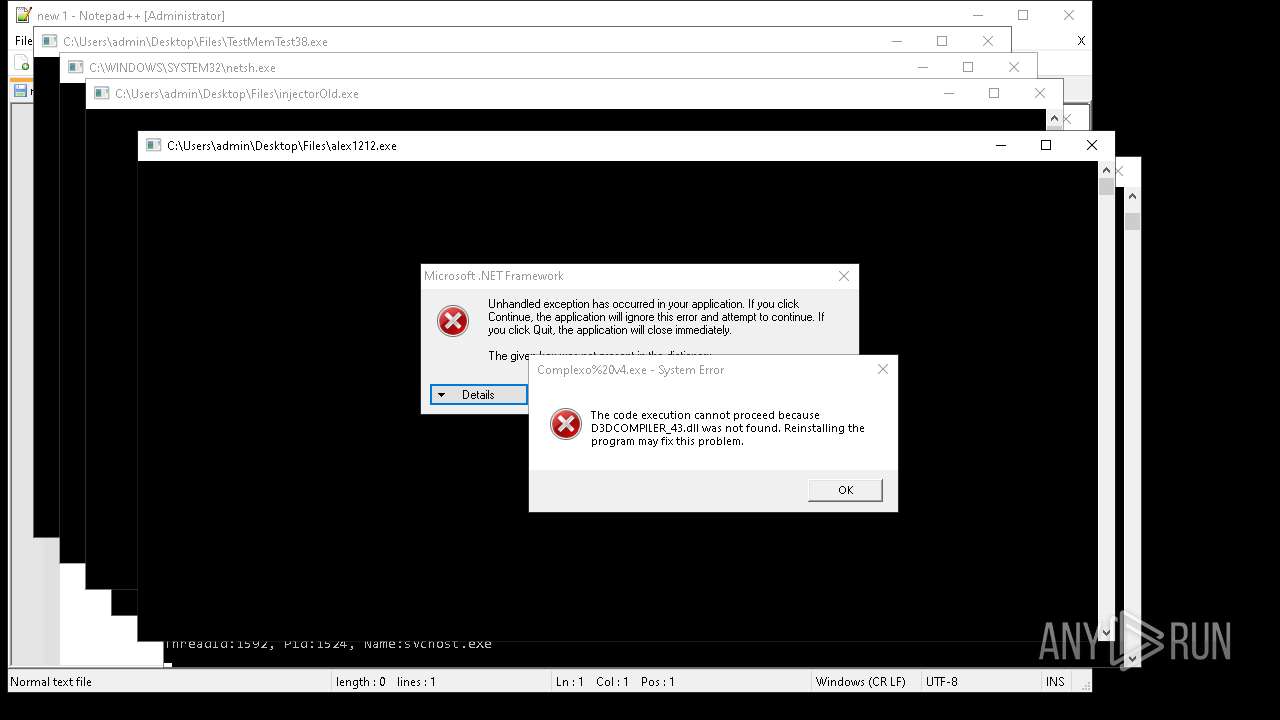The image size is (1280, 720).
Task: Minimize the alex1212.exe console window
Action: (1000, 145)
